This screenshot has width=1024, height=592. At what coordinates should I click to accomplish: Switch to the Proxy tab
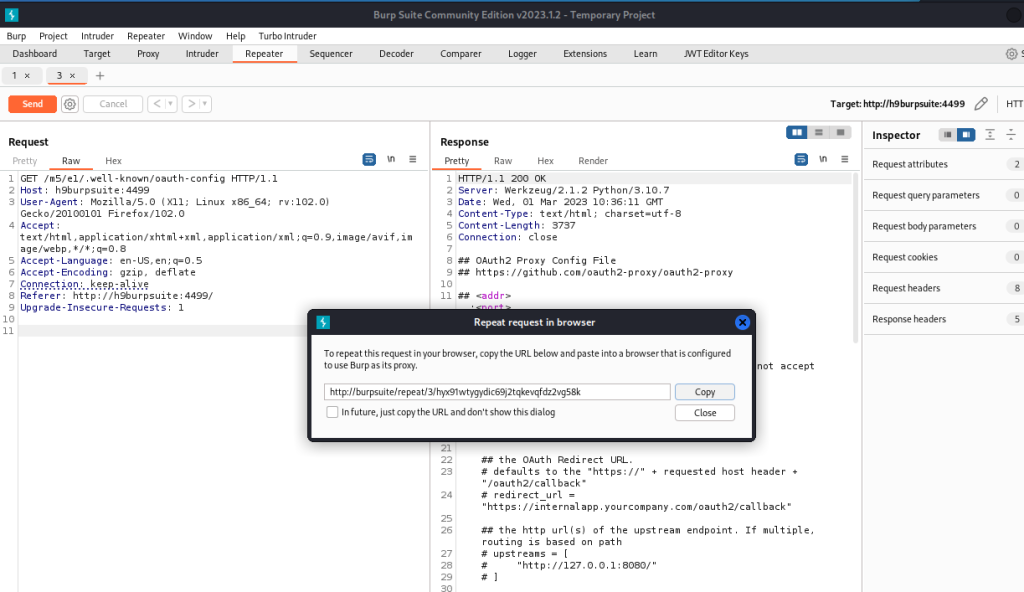148,54
